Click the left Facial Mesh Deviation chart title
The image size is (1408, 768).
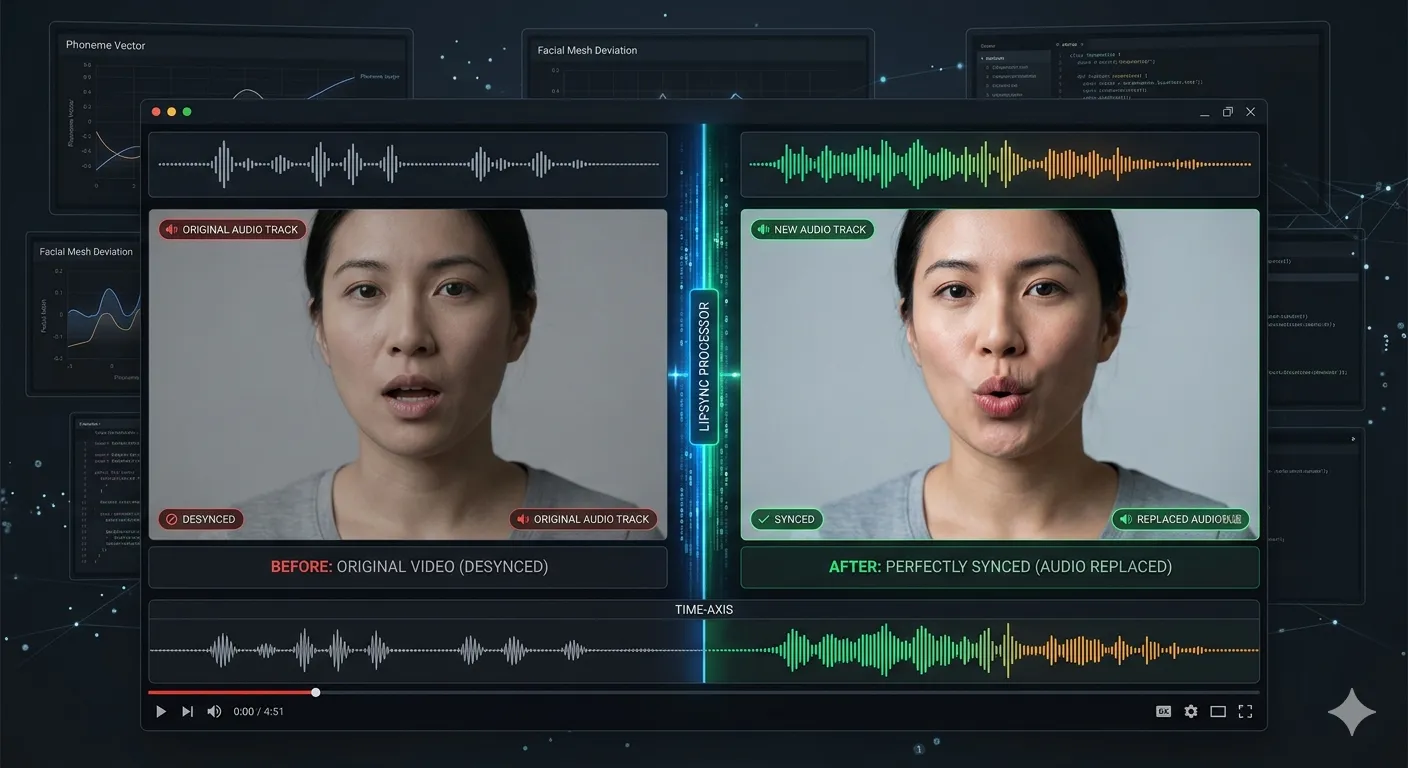86,252
